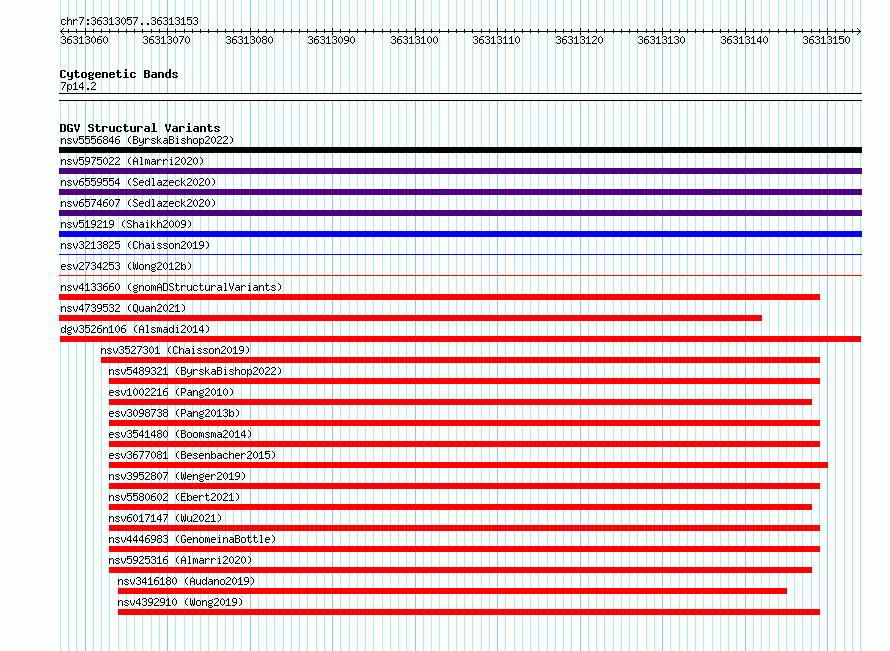Click ruler position 36313060
Viewport: 890px width, 651px height.
point(84,40)
